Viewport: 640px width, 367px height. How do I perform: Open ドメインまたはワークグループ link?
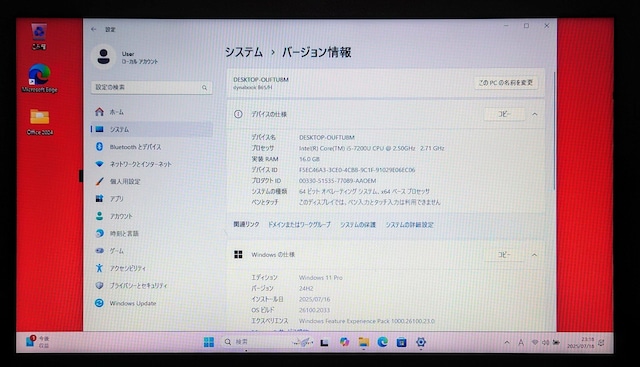299,225
